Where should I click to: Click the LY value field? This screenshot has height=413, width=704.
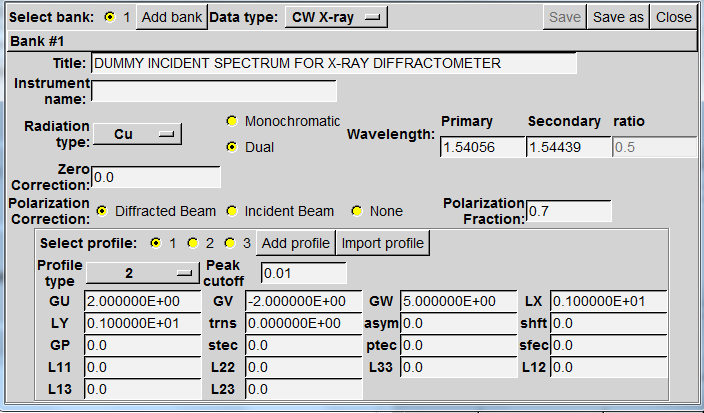tap(143, 323)
